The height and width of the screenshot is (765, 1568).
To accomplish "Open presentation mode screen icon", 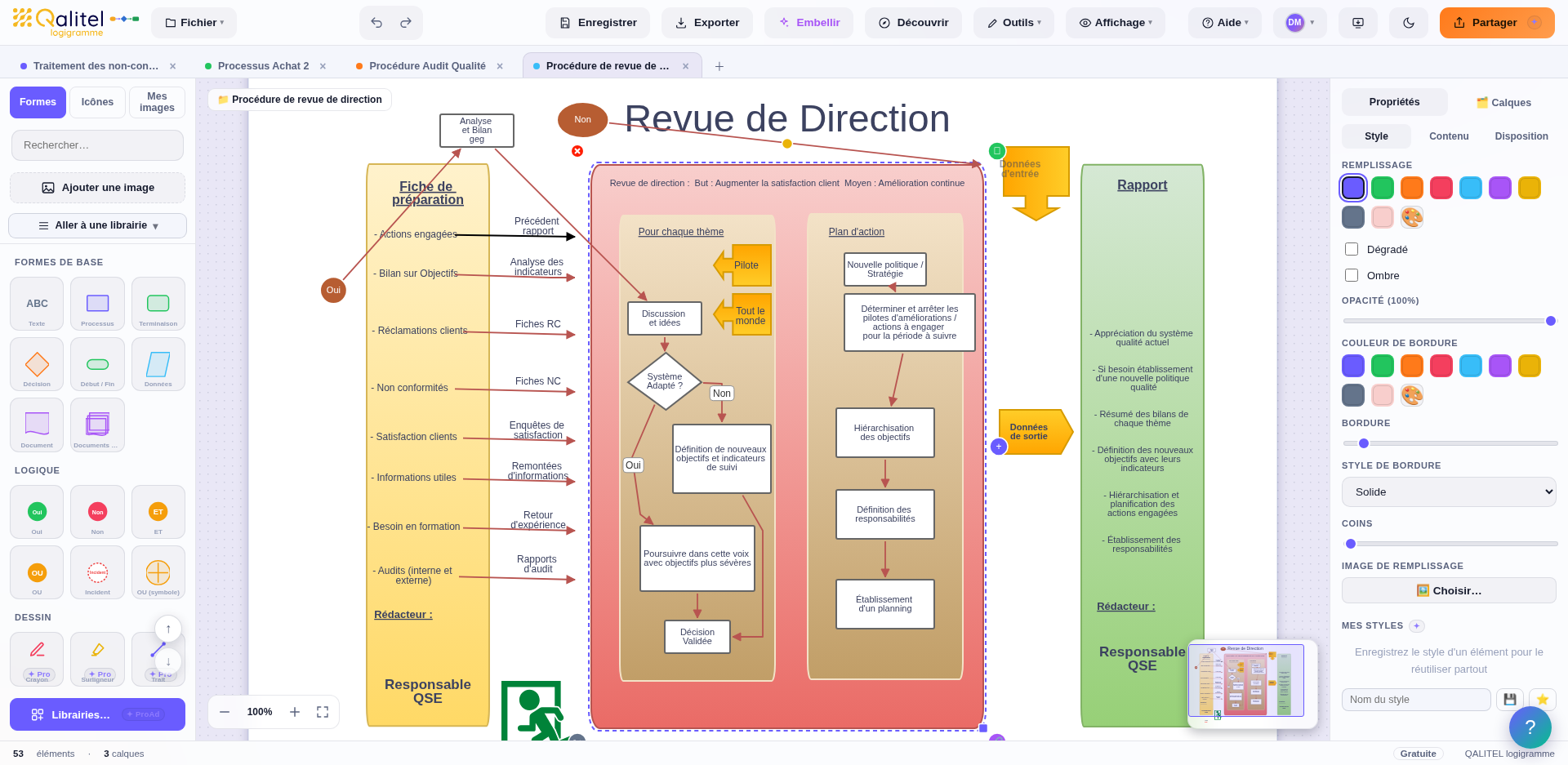I will click(x=1358, y=23).
